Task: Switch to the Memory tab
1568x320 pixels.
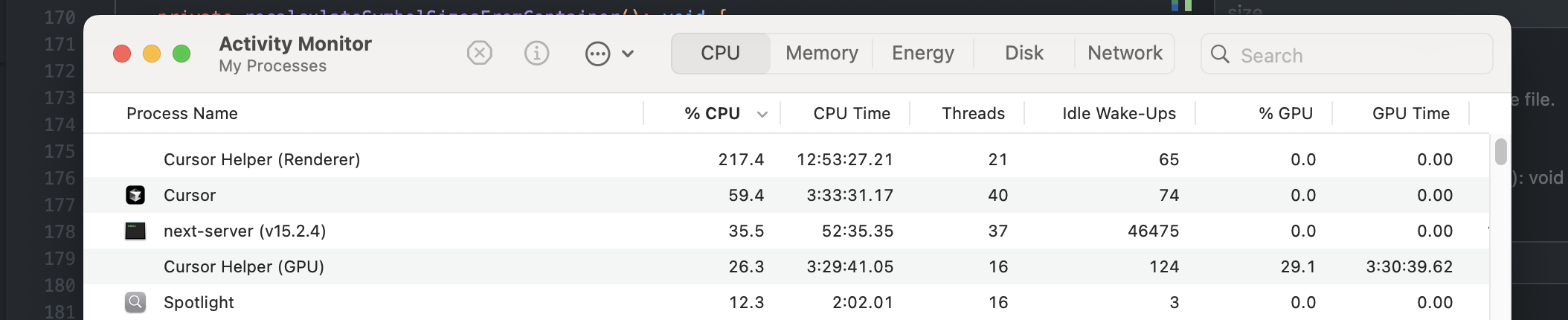Action: pos(821,54)
